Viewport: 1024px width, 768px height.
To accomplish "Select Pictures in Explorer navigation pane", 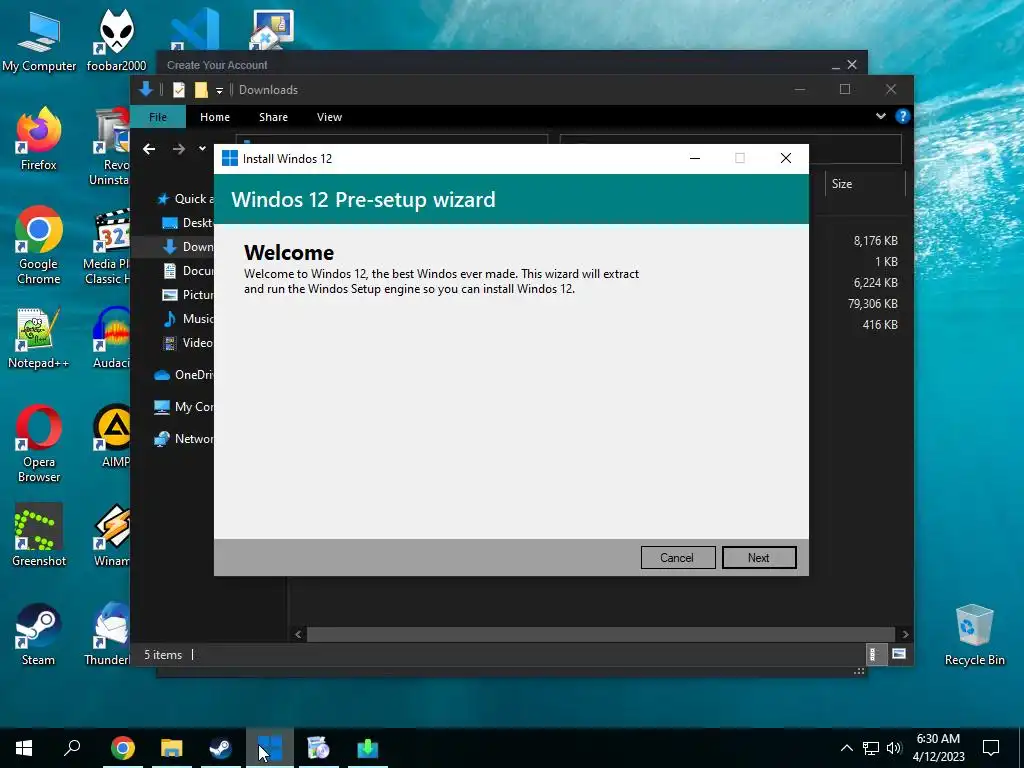I will click(187, 295).
